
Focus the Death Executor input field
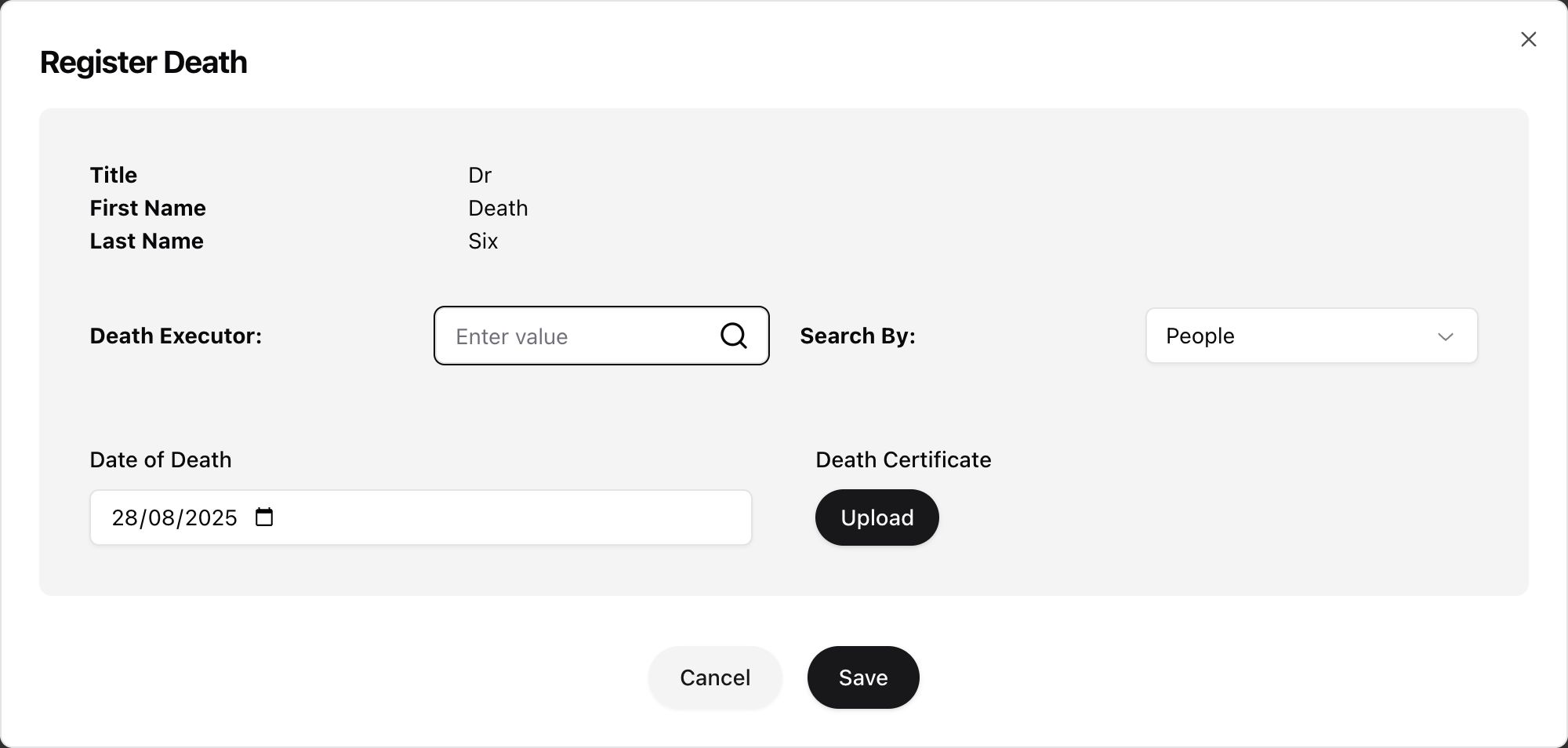(601, 336)
